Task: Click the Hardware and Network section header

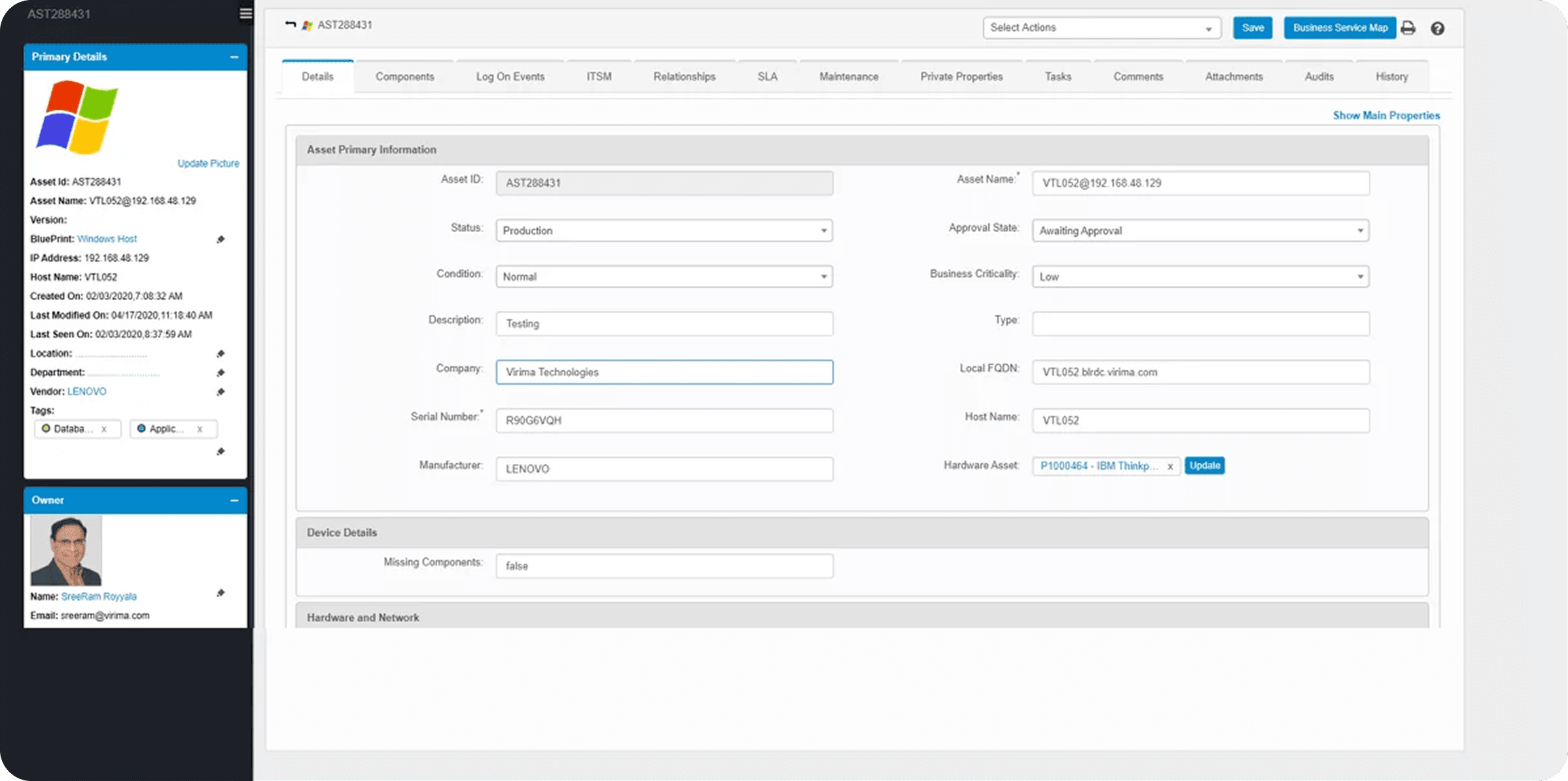Action: pos(862,617)
